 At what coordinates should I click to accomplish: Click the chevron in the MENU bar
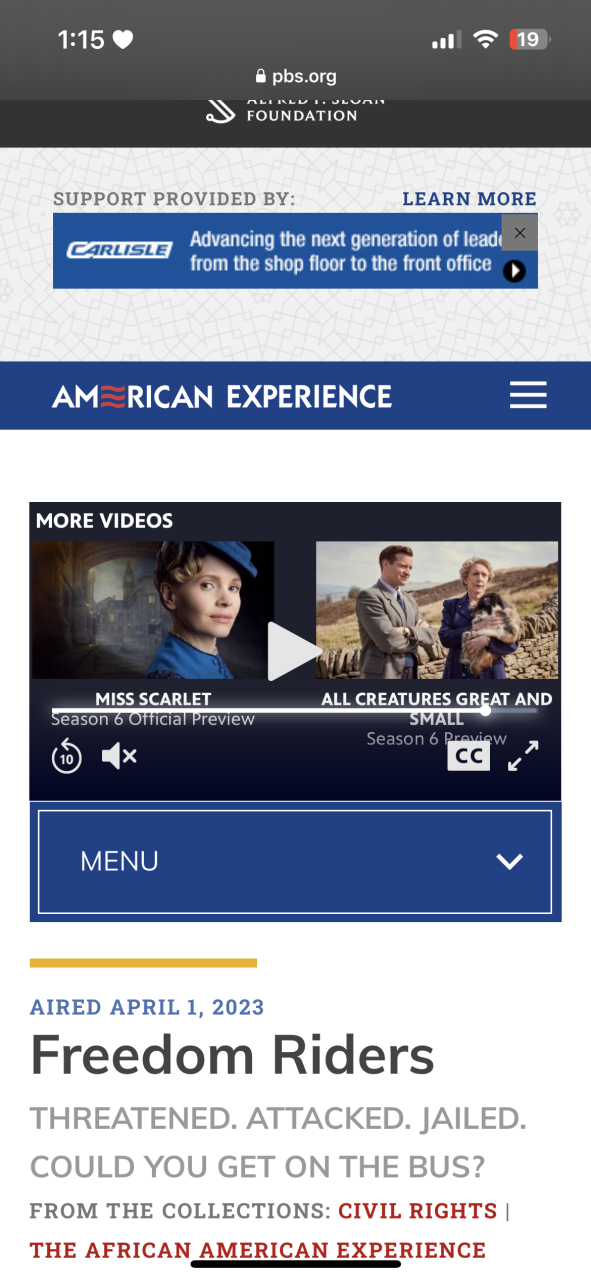click(510, 862)
